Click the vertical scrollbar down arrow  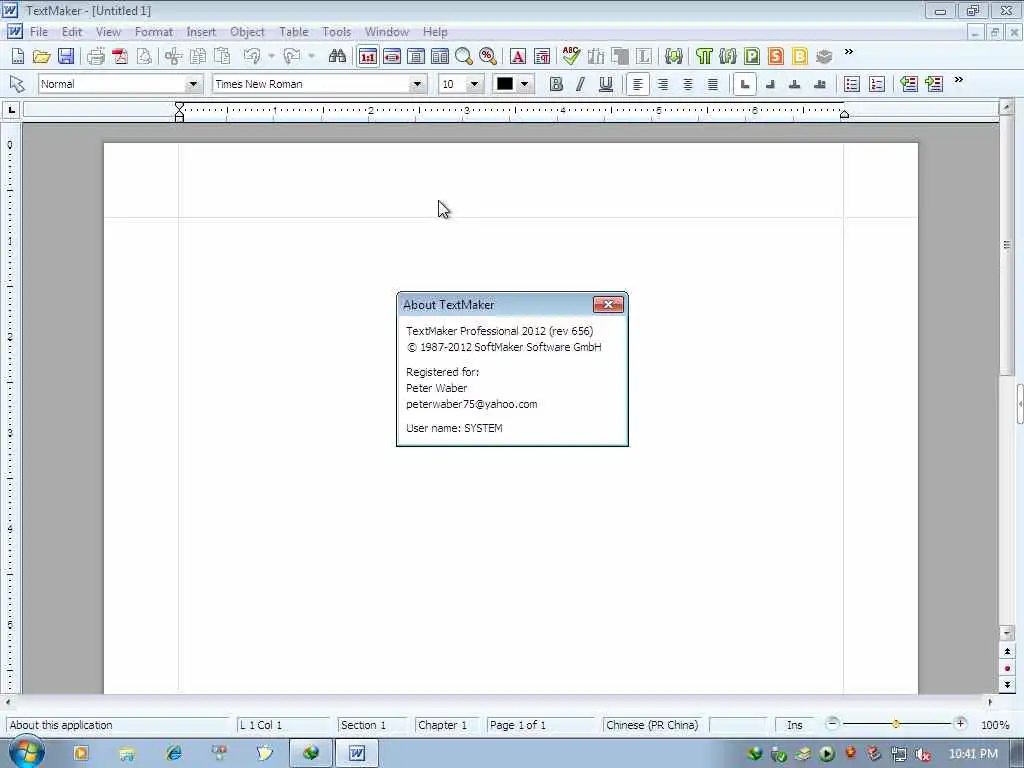(1007, 633)
